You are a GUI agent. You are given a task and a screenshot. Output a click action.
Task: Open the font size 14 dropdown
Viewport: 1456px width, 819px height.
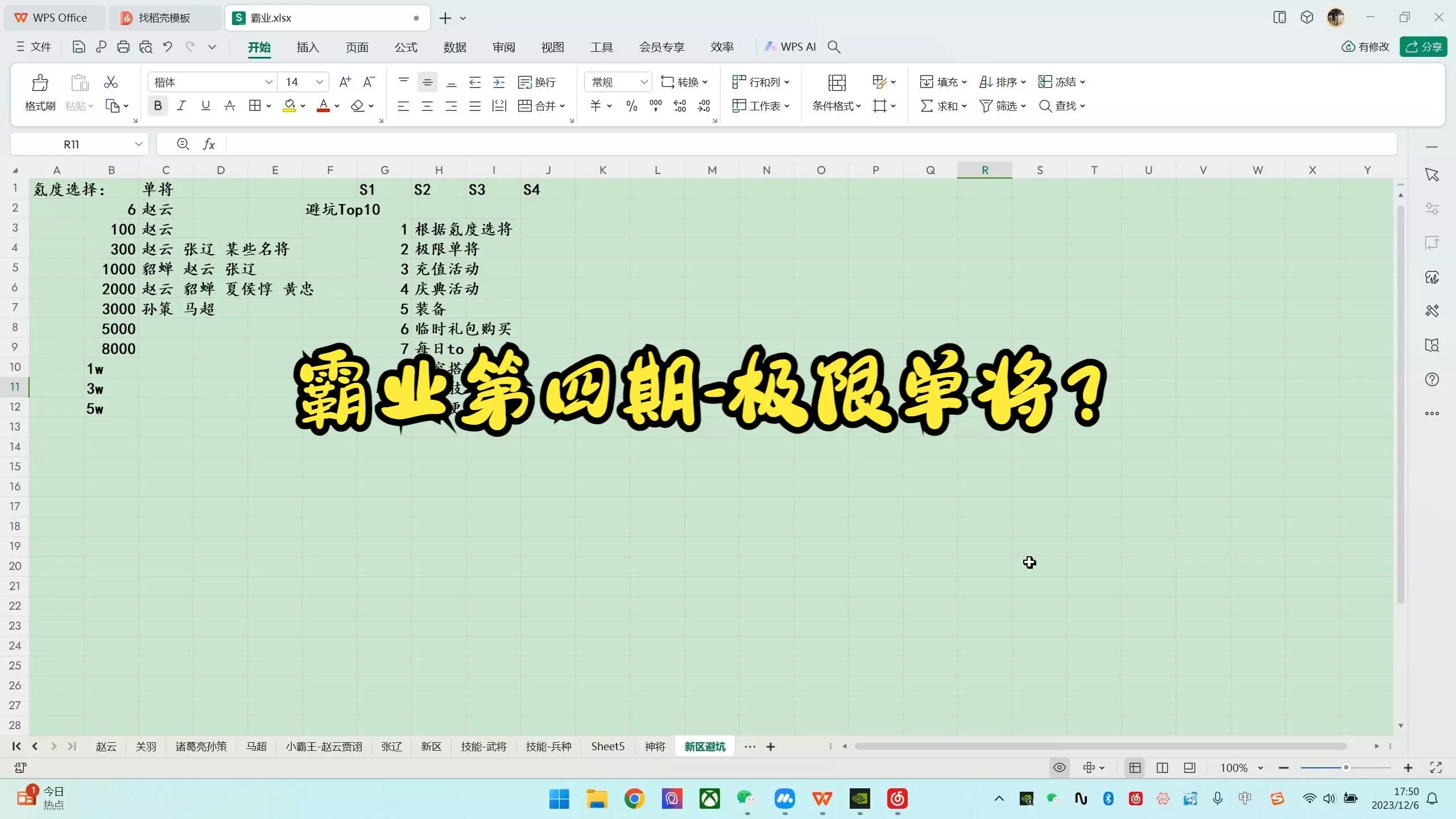click(319, 82)
